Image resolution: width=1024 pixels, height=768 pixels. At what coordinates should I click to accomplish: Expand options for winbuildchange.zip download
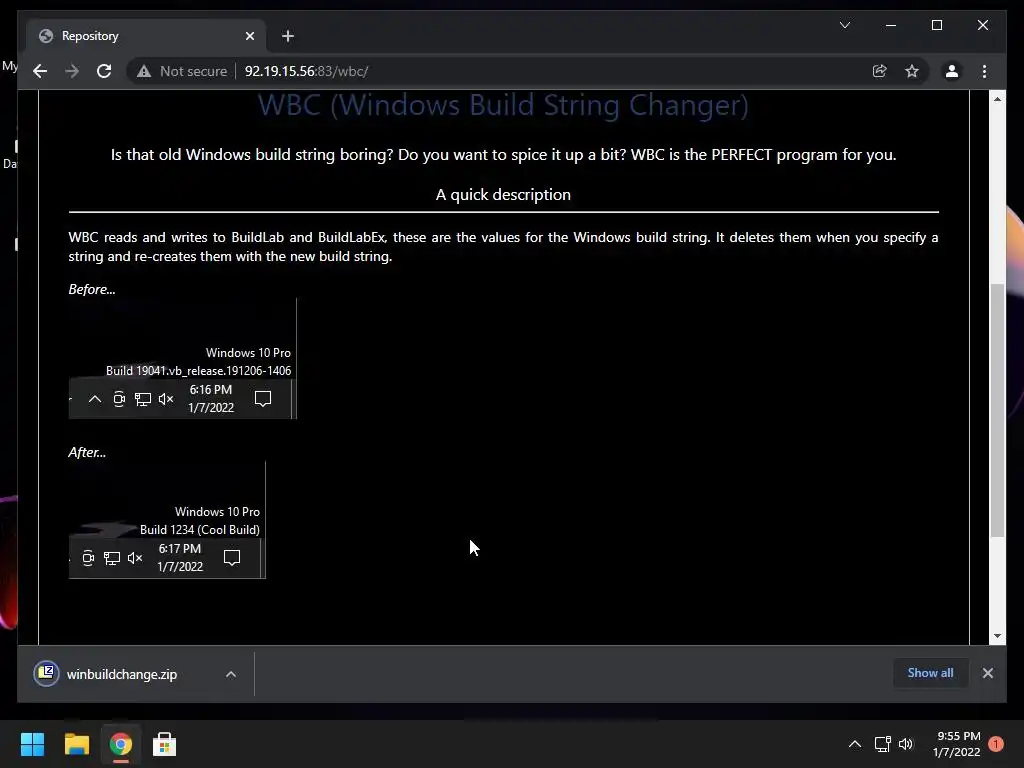click(x=231, y=674)
